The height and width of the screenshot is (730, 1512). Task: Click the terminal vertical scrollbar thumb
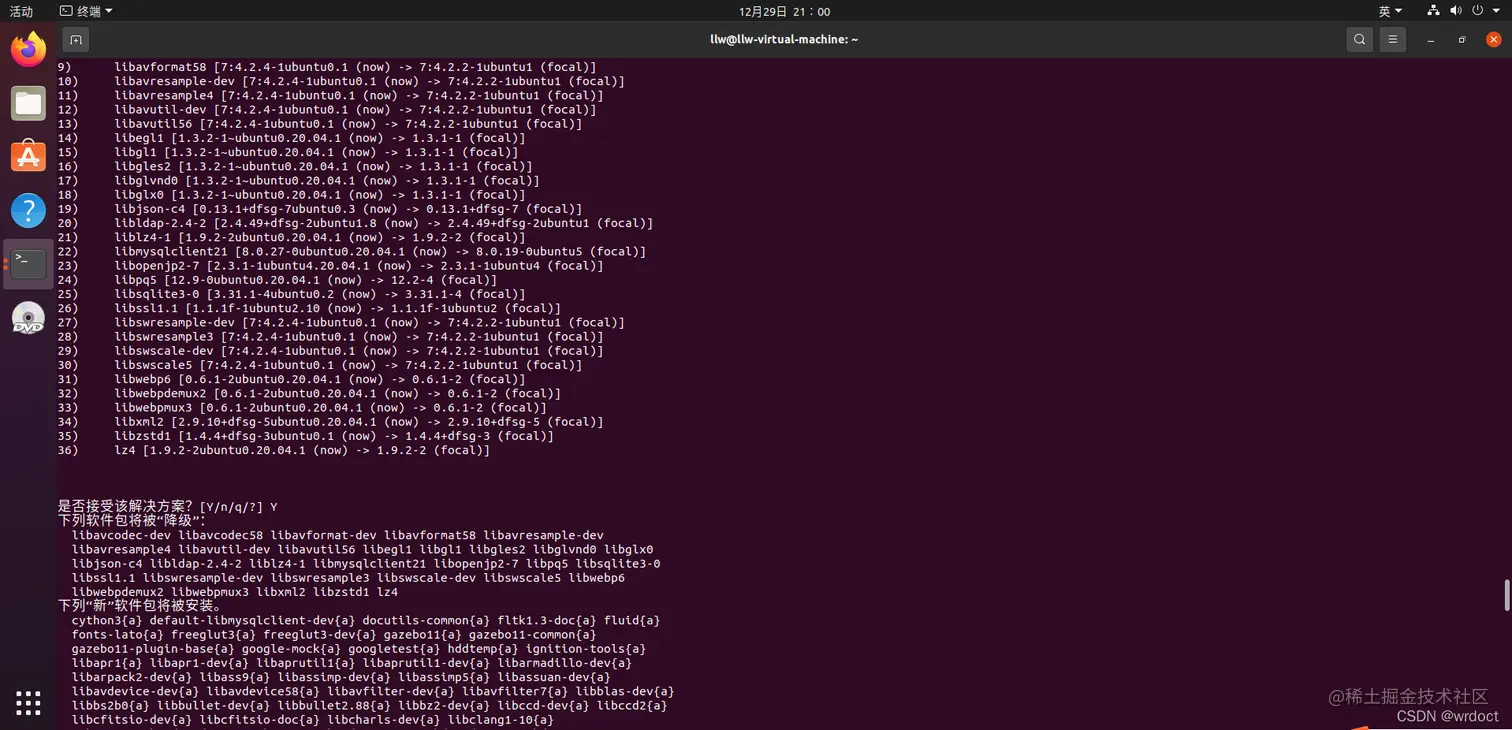point(1507,594)
